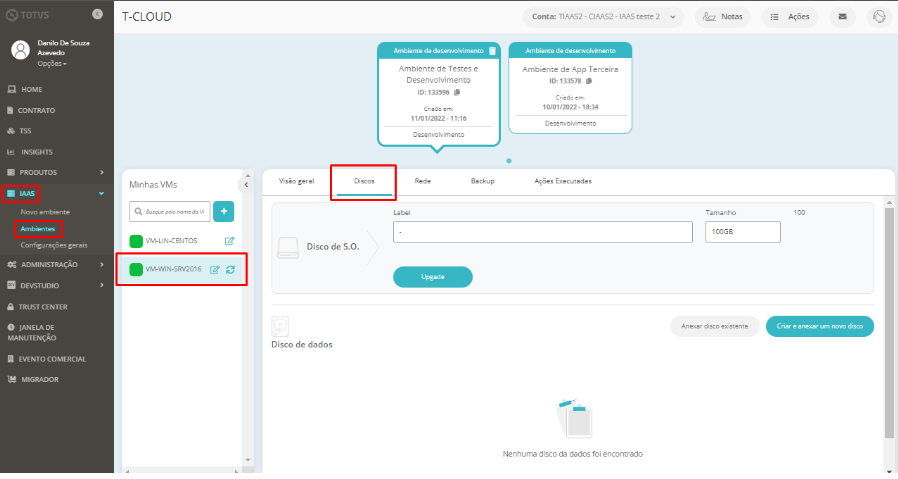Screen dimensions: 898x479
Task: Click the Tamanho 100GB field
Action: point(743,232)
